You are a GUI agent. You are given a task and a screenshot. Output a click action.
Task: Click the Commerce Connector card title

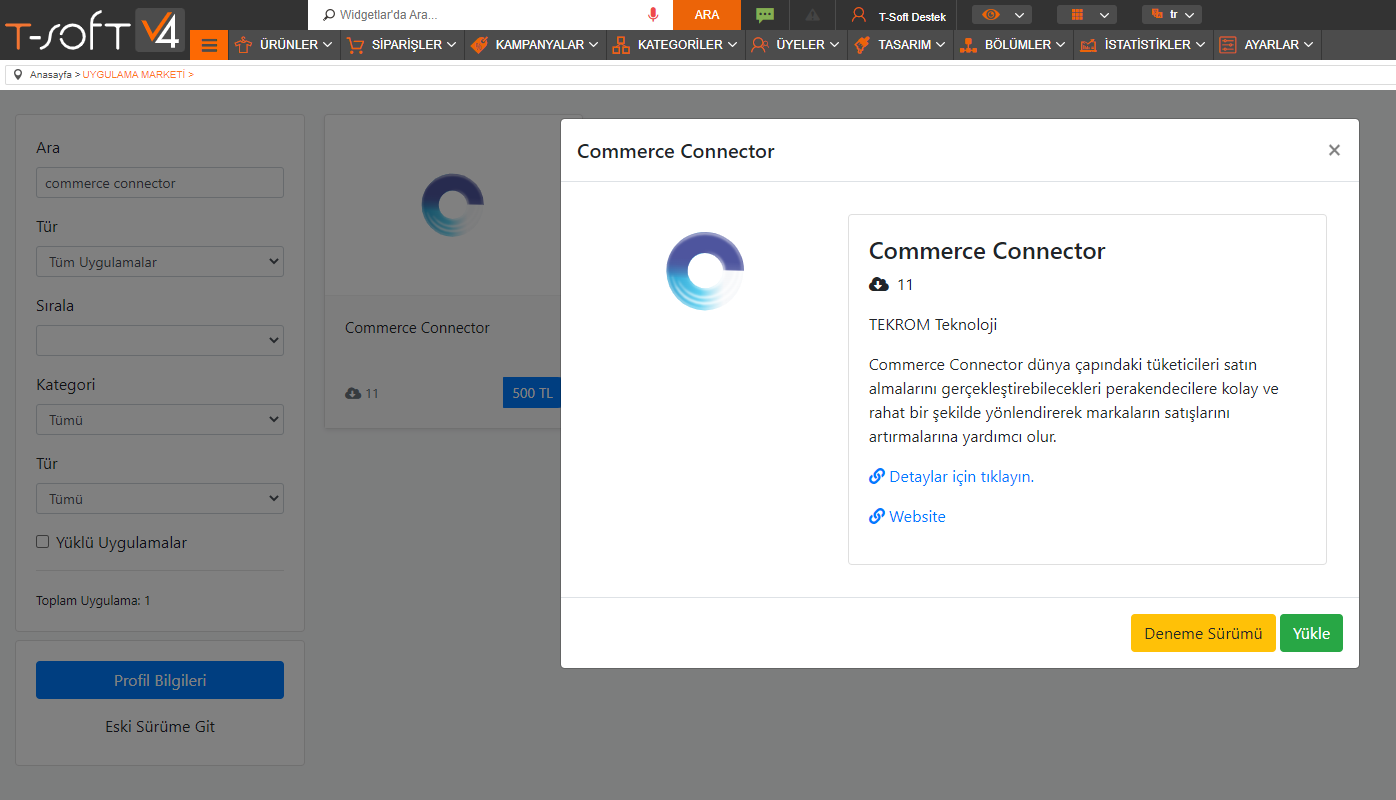tap(417, 328)
